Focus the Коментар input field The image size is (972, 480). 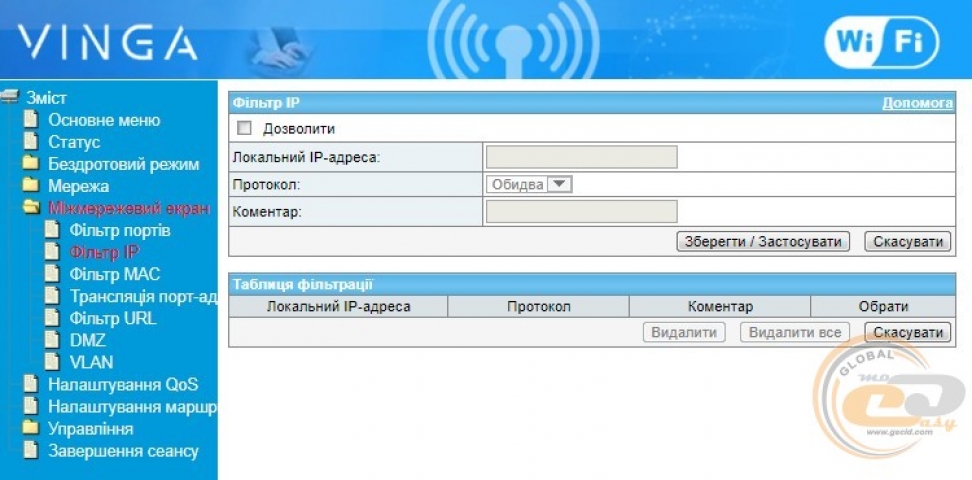(581, 211)
